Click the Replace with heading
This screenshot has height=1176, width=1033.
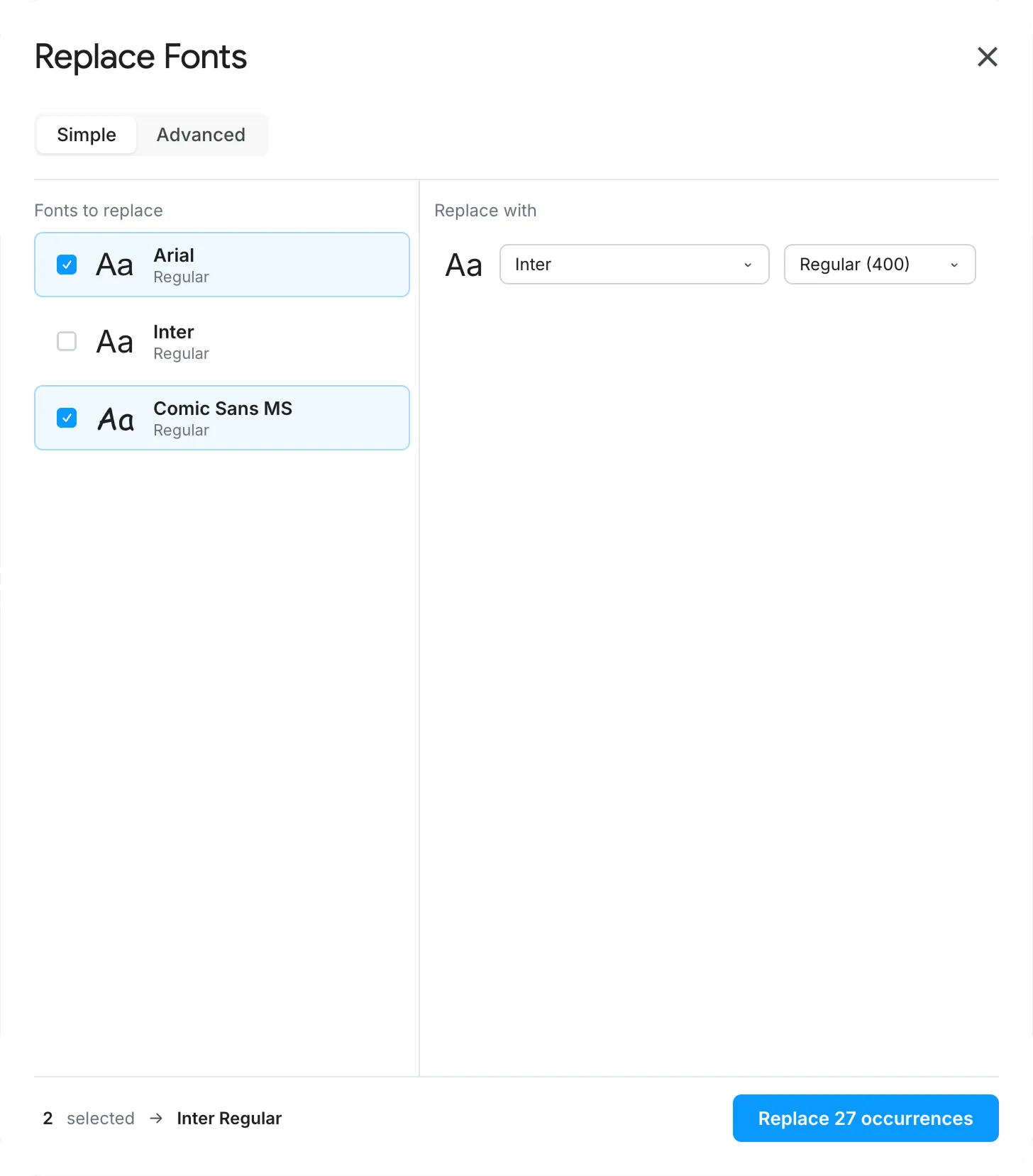[x=485, y=211]
